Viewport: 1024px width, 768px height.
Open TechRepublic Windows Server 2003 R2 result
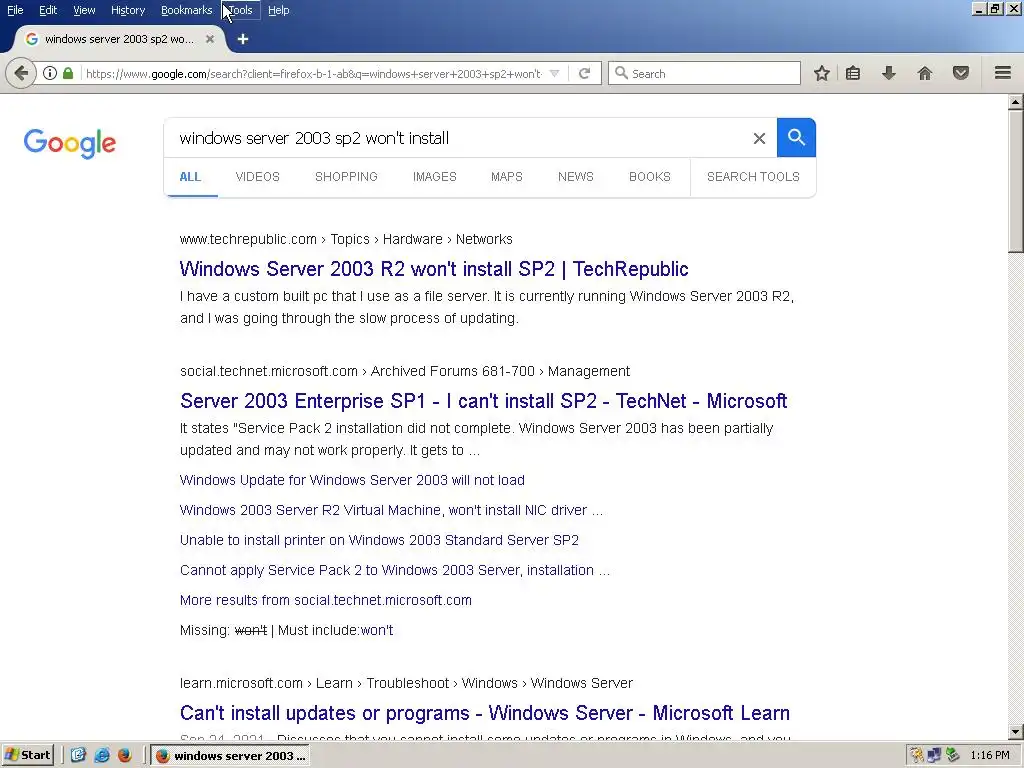[x=434, y=269]
